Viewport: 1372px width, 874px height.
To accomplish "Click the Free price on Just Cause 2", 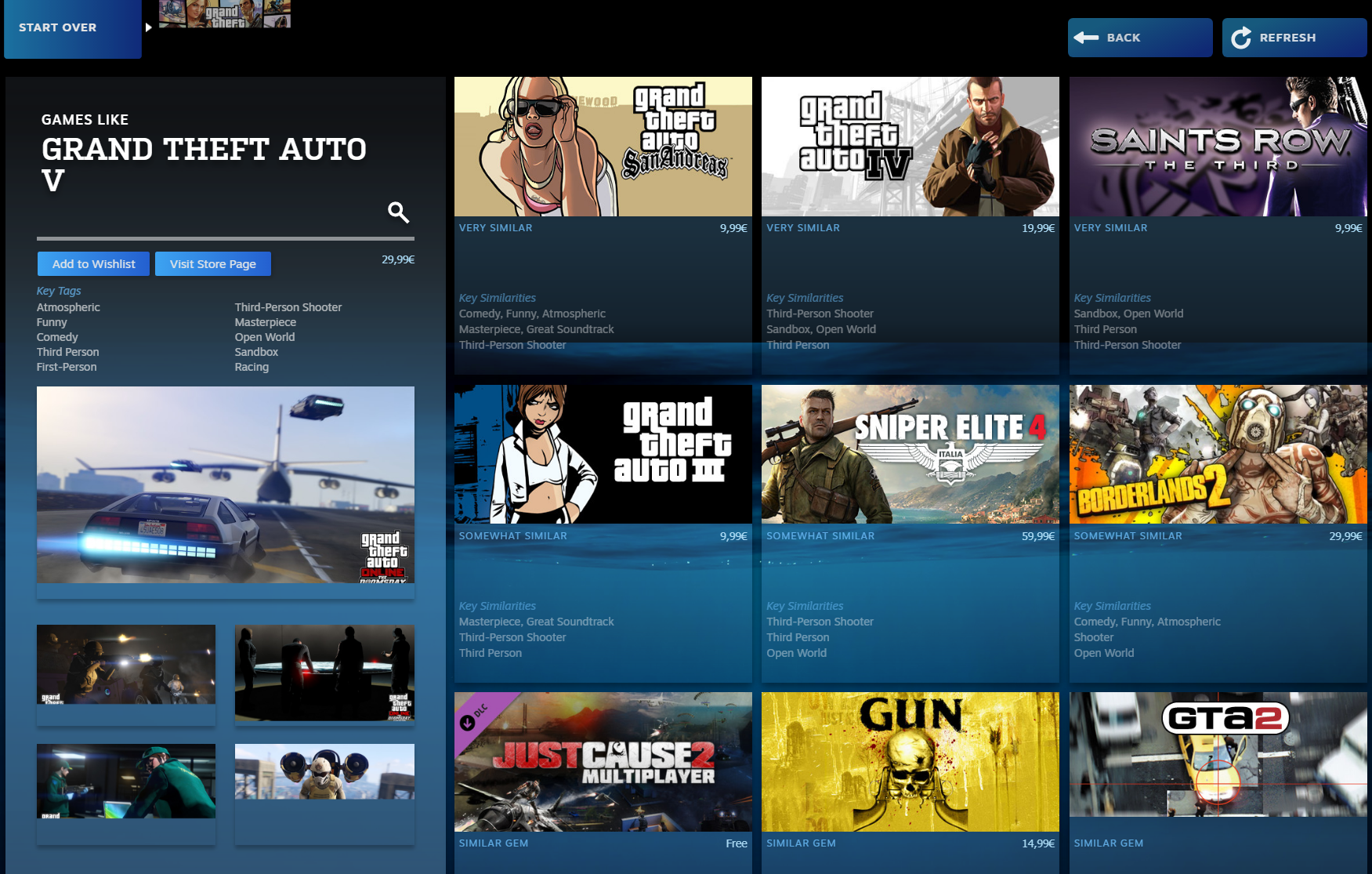I will tap(737, 843).
